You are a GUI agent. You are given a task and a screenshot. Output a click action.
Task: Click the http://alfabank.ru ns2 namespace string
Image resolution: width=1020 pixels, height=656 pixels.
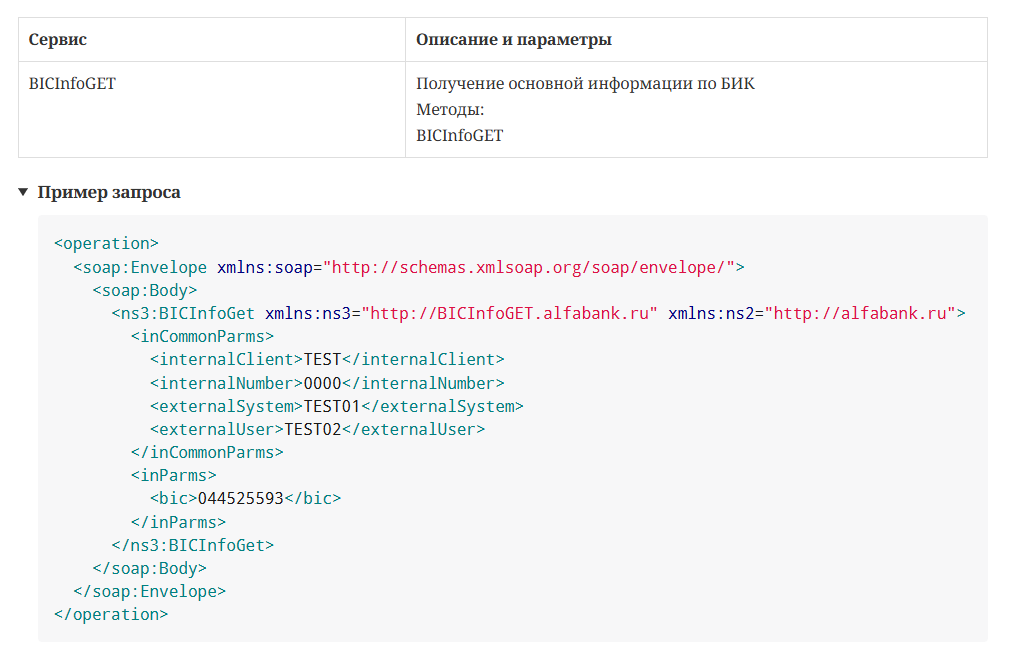pyautogui.click(x=860, y=313)
